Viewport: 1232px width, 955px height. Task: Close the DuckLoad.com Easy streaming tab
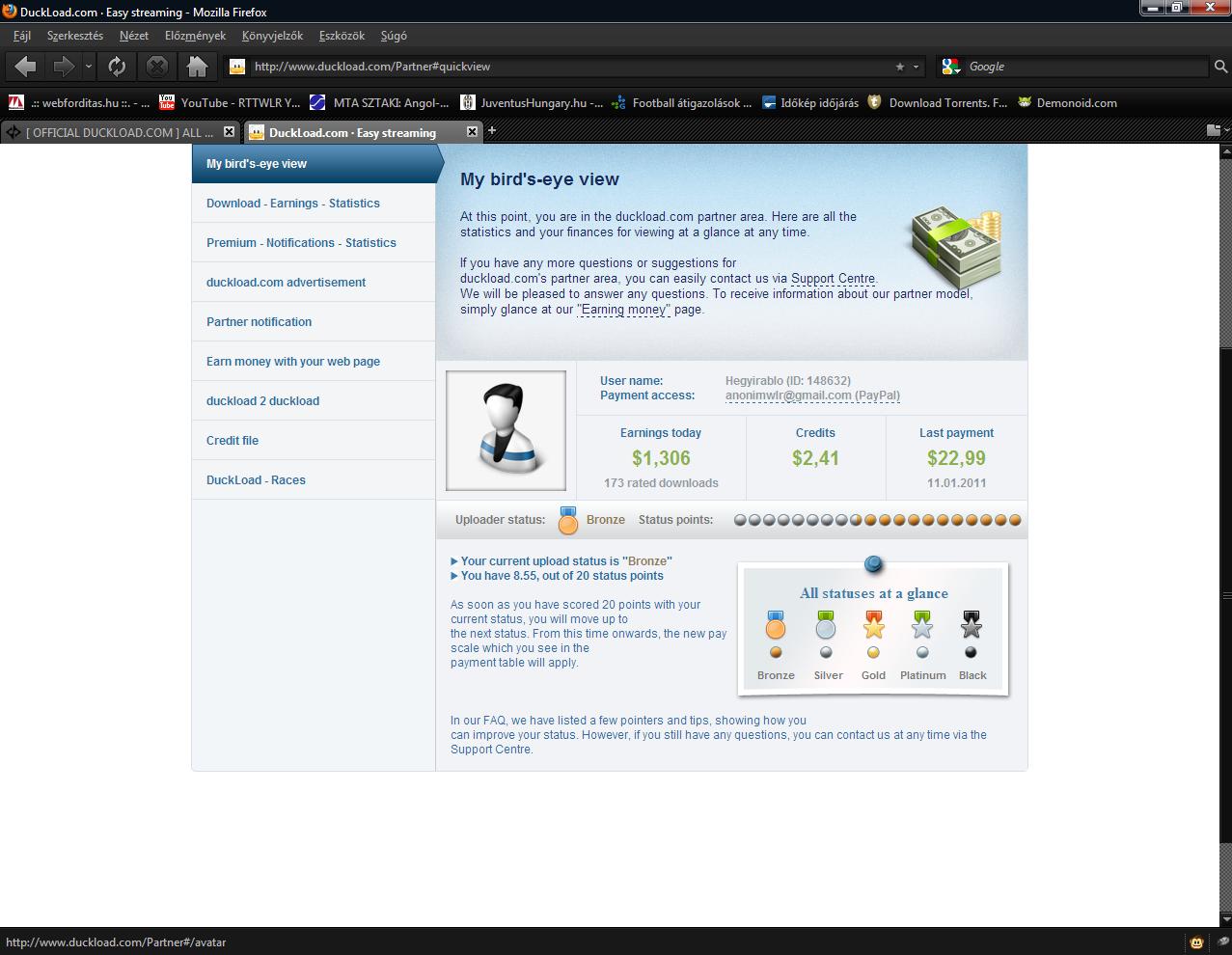click(x=472, y=132)
